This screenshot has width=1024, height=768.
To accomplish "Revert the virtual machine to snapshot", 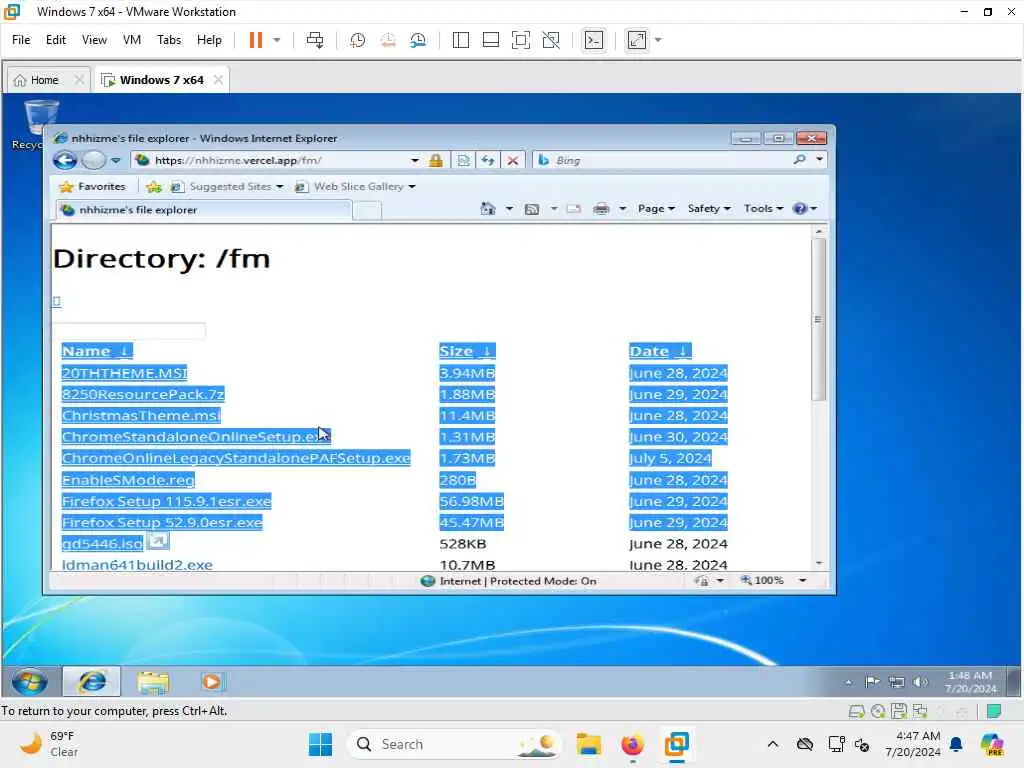I will click(388, 40).
